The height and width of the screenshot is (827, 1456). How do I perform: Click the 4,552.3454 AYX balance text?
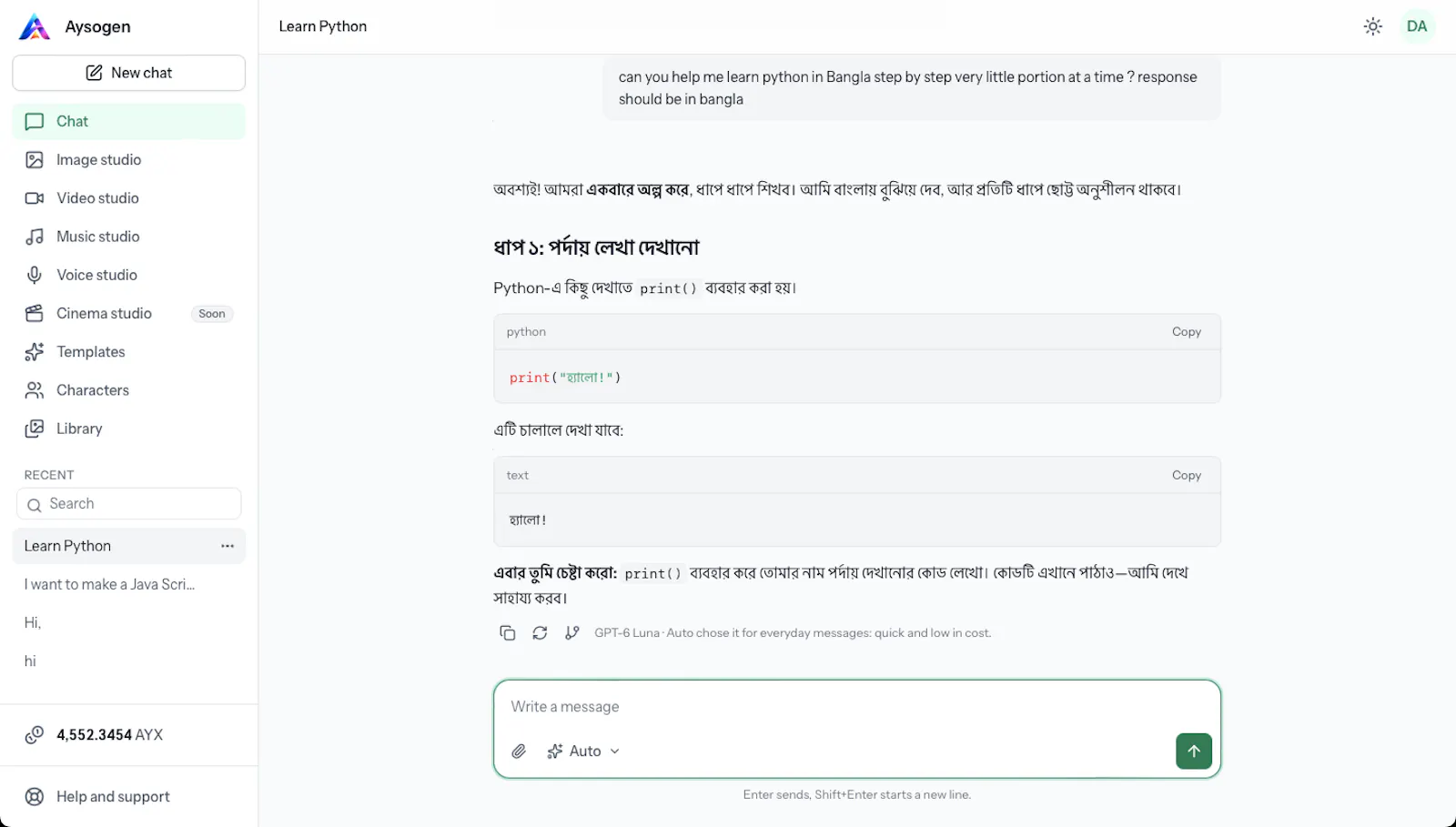(110, 735)
